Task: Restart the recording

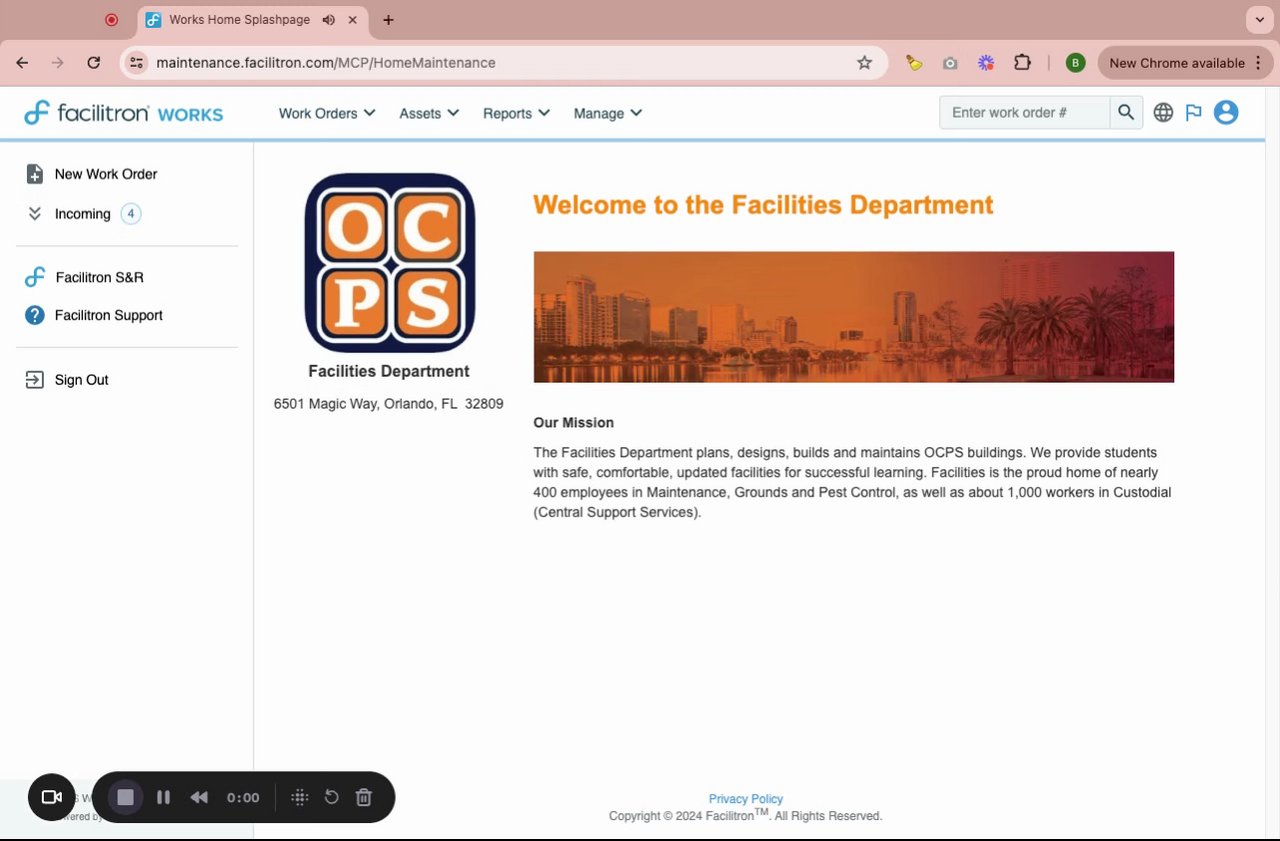Action: pyautogui.click(x=332, y=797)
